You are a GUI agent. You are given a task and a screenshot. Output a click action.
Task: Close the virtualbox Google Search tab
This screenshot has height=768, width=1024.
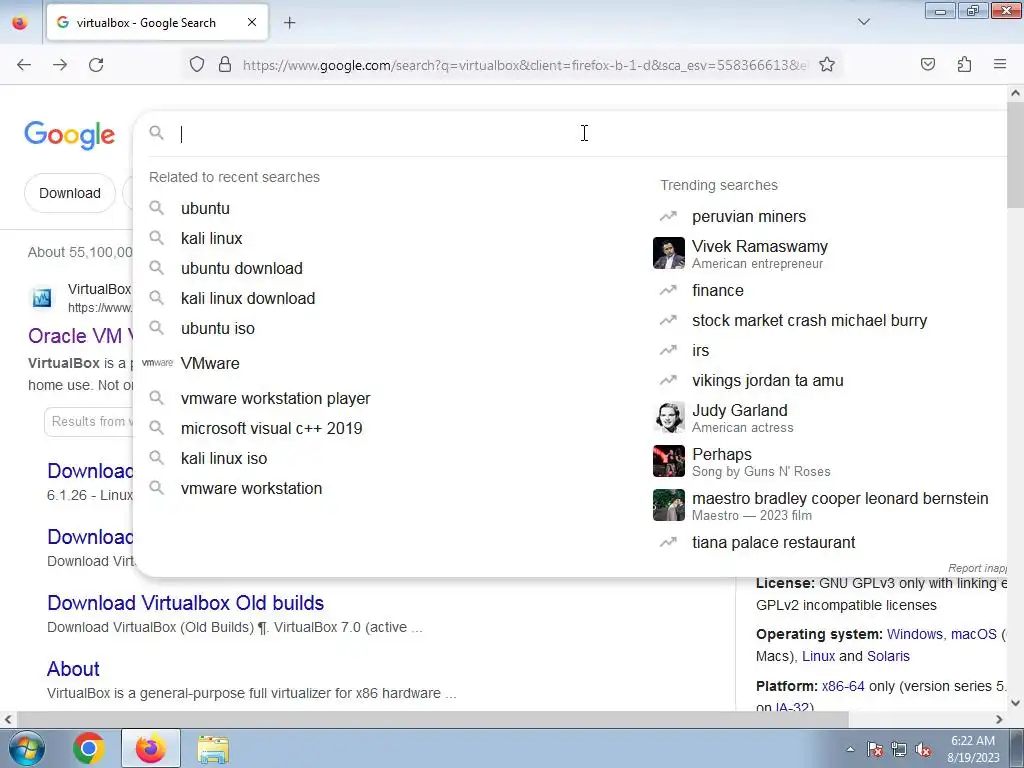[252, 22]
